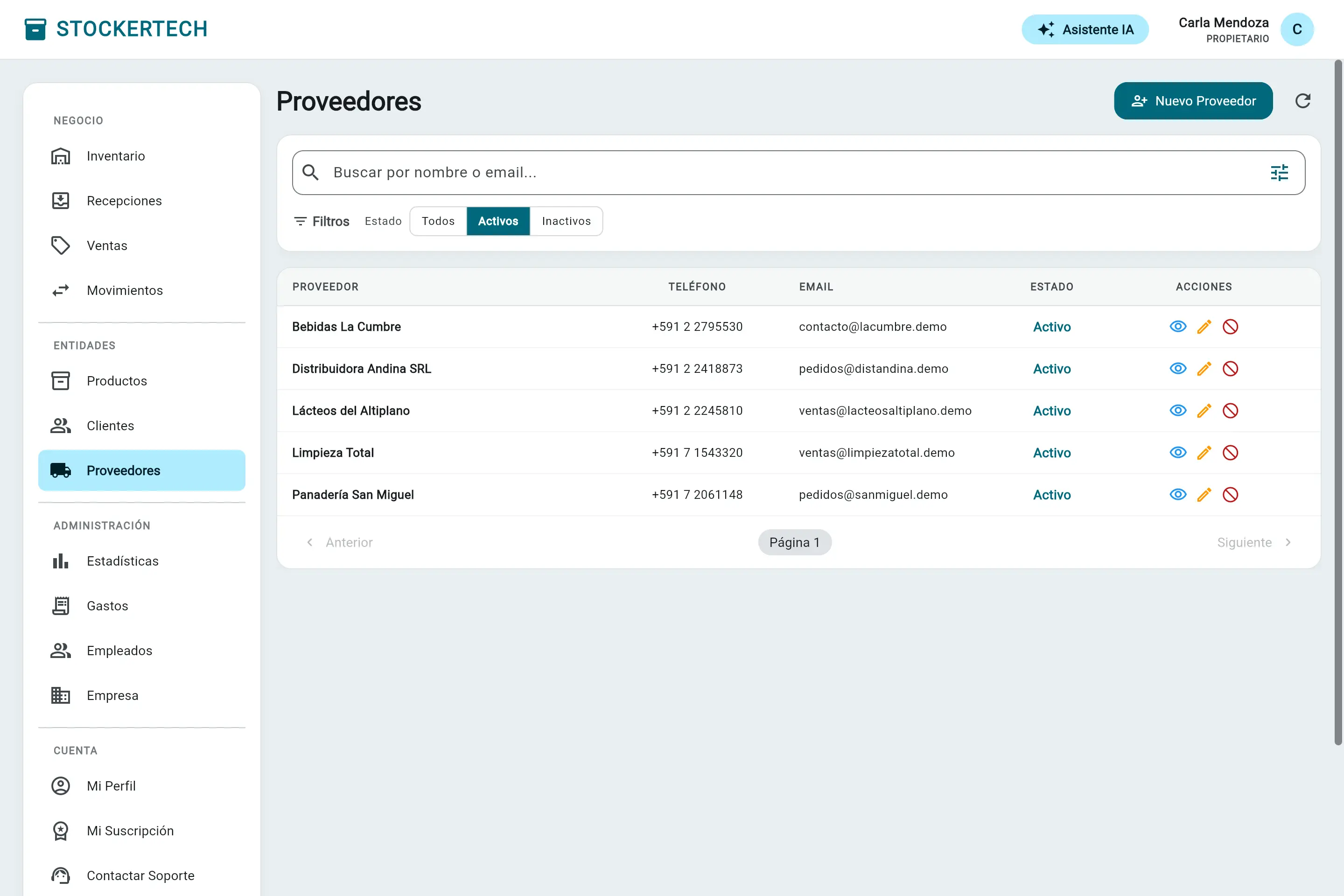1344x896 pixels.
Task: Click the Empleados people icon
Action: pos(61,650)
